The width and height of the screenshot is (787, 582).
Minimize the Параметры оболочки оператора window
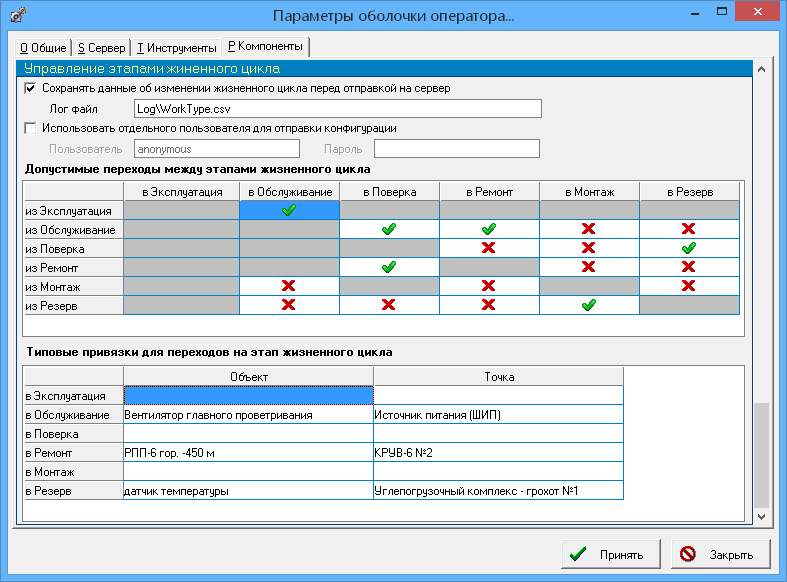[x=695, y=13]
